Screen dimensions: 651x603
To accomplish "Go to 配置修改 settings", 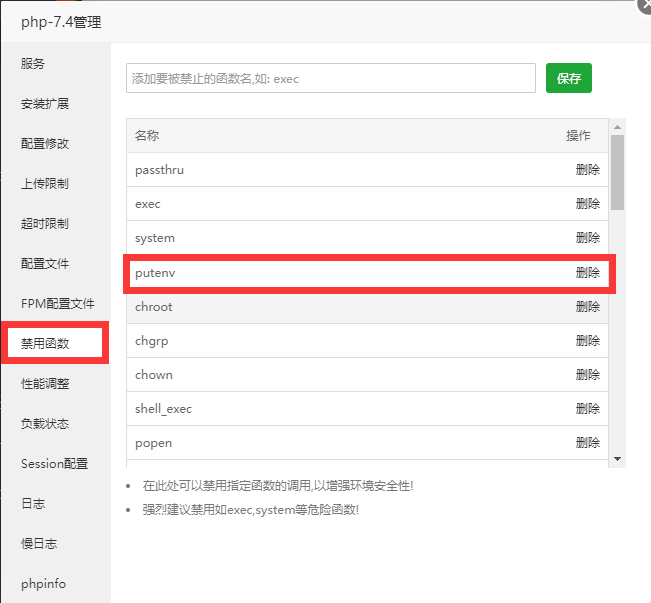I will point(45,144).
